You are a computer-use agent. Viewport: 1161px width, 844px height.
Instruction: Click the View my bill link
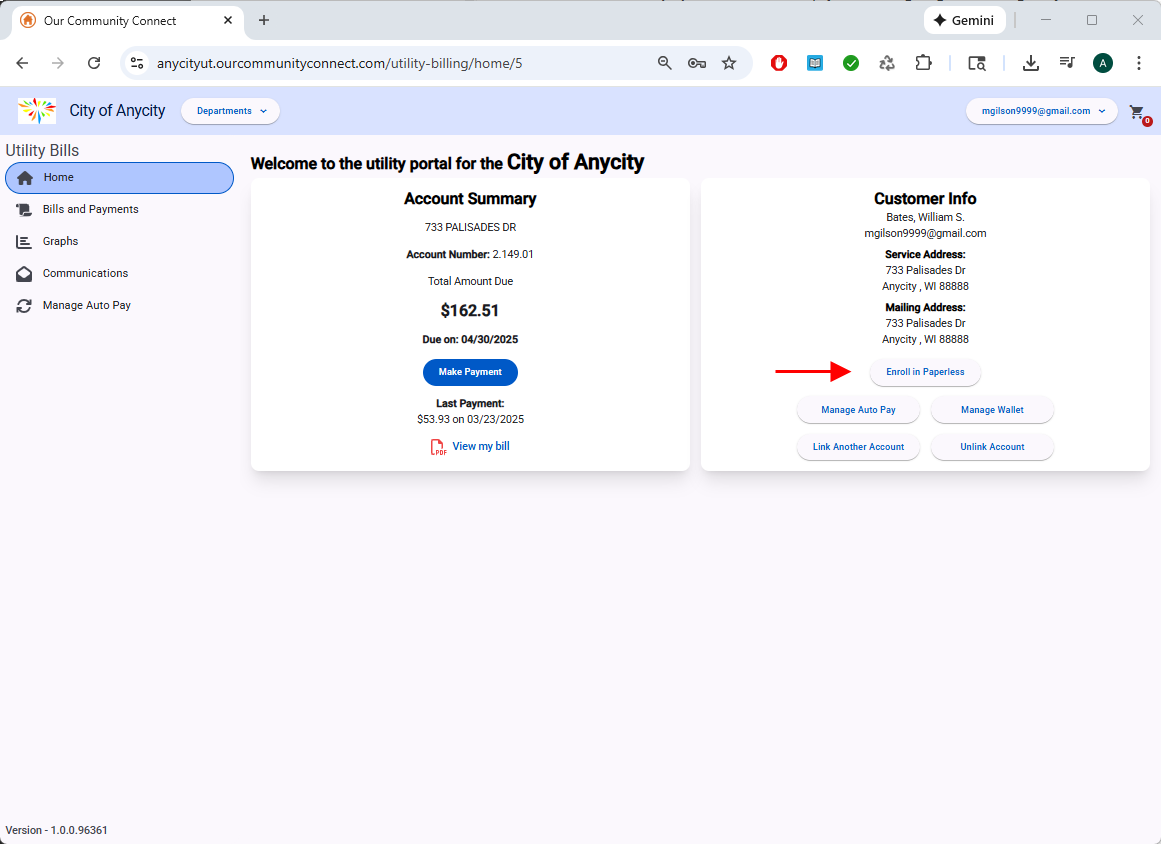(x=481, y=446)
